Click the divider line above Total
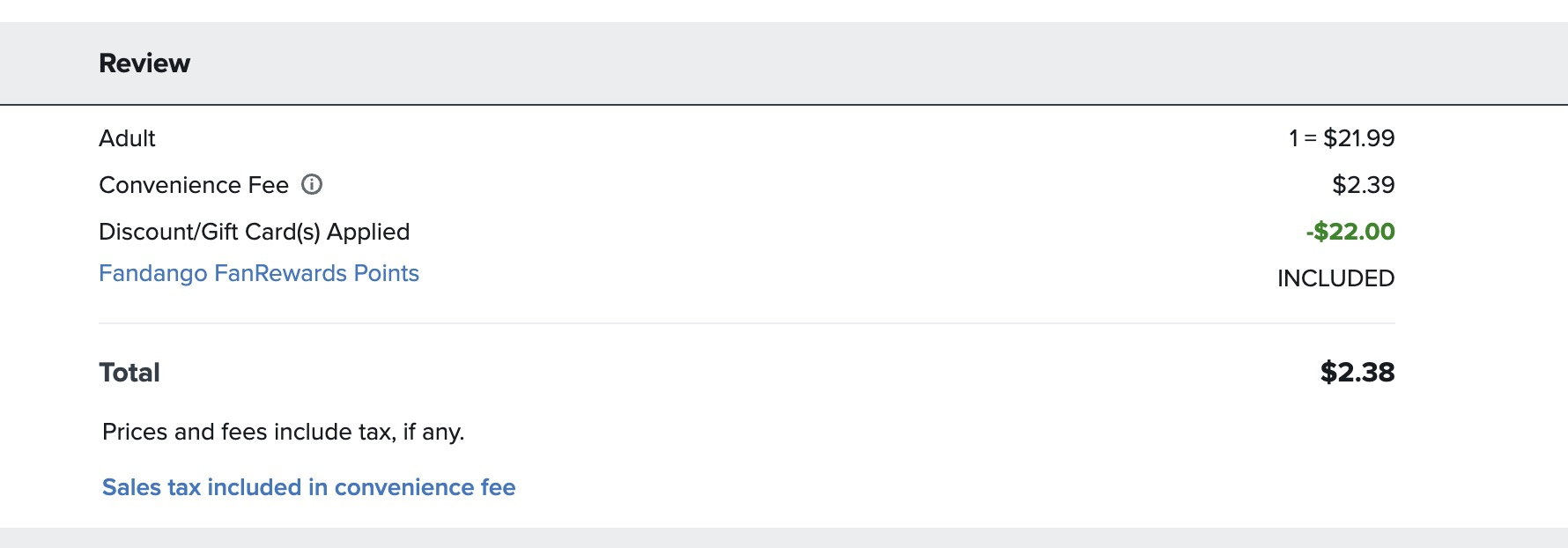The width and height of the screenshot is (1568, 548). [x=747, y=323]
